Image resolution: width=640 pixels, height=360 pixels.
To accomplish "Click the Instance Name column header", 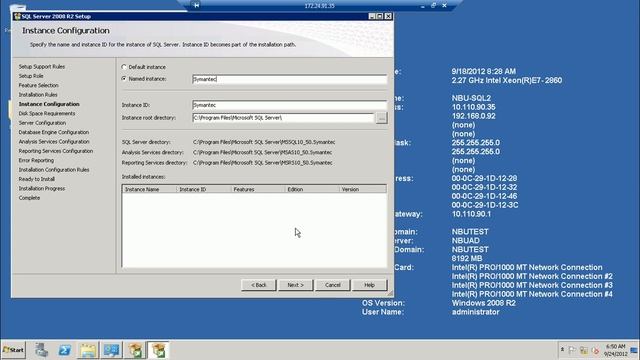I will click(x=149, y=189).
